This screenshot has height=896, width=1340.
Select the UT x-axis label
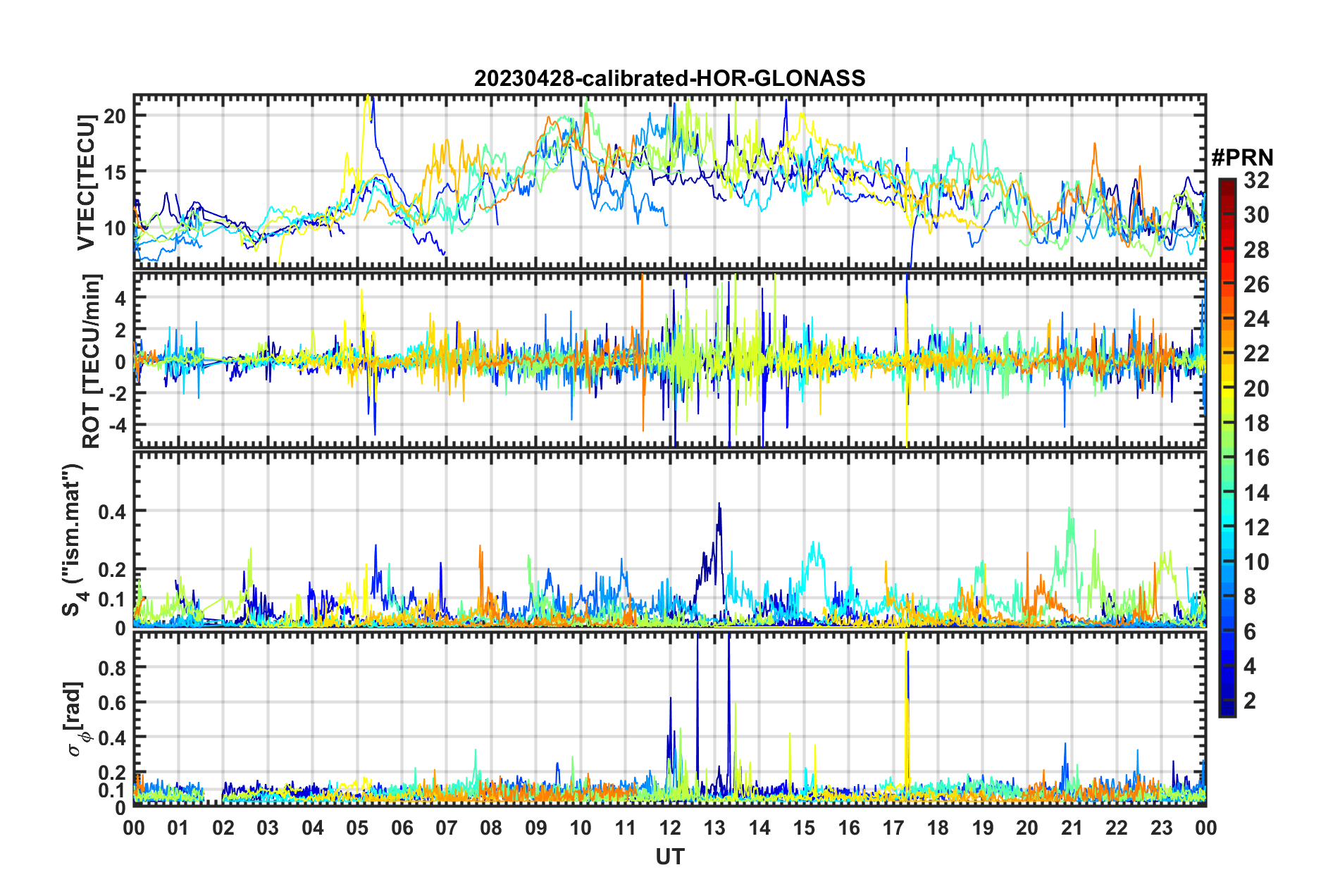[669, 857]
